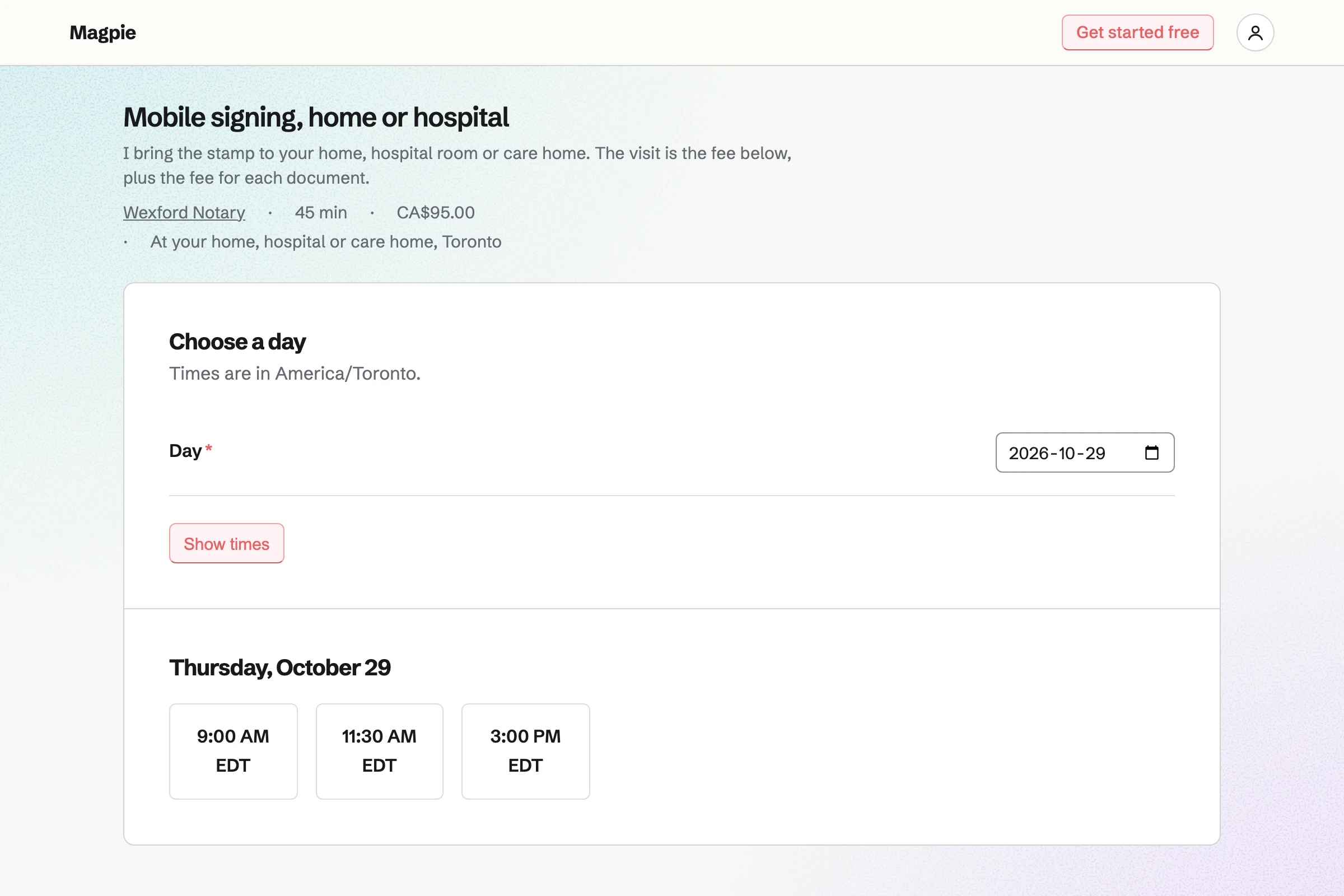
Task: Focus the Day date input 2026-10-29
Action: (x=1085, y=452)
